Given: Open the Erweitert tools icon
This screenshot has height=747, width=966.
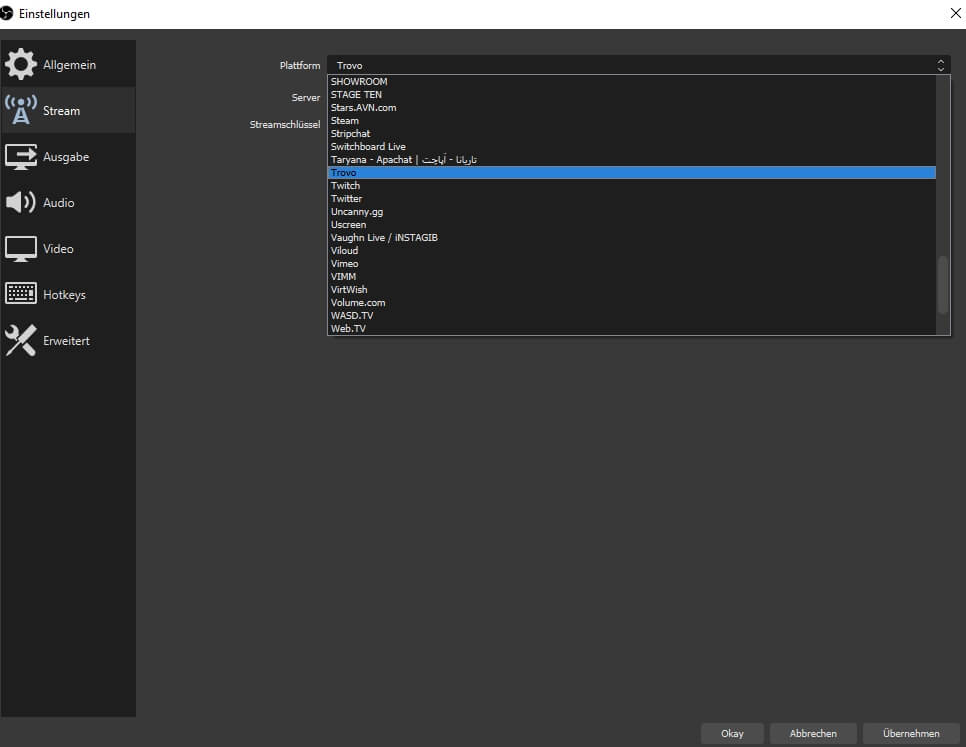Looking at the screenshot, I should 20,341.
